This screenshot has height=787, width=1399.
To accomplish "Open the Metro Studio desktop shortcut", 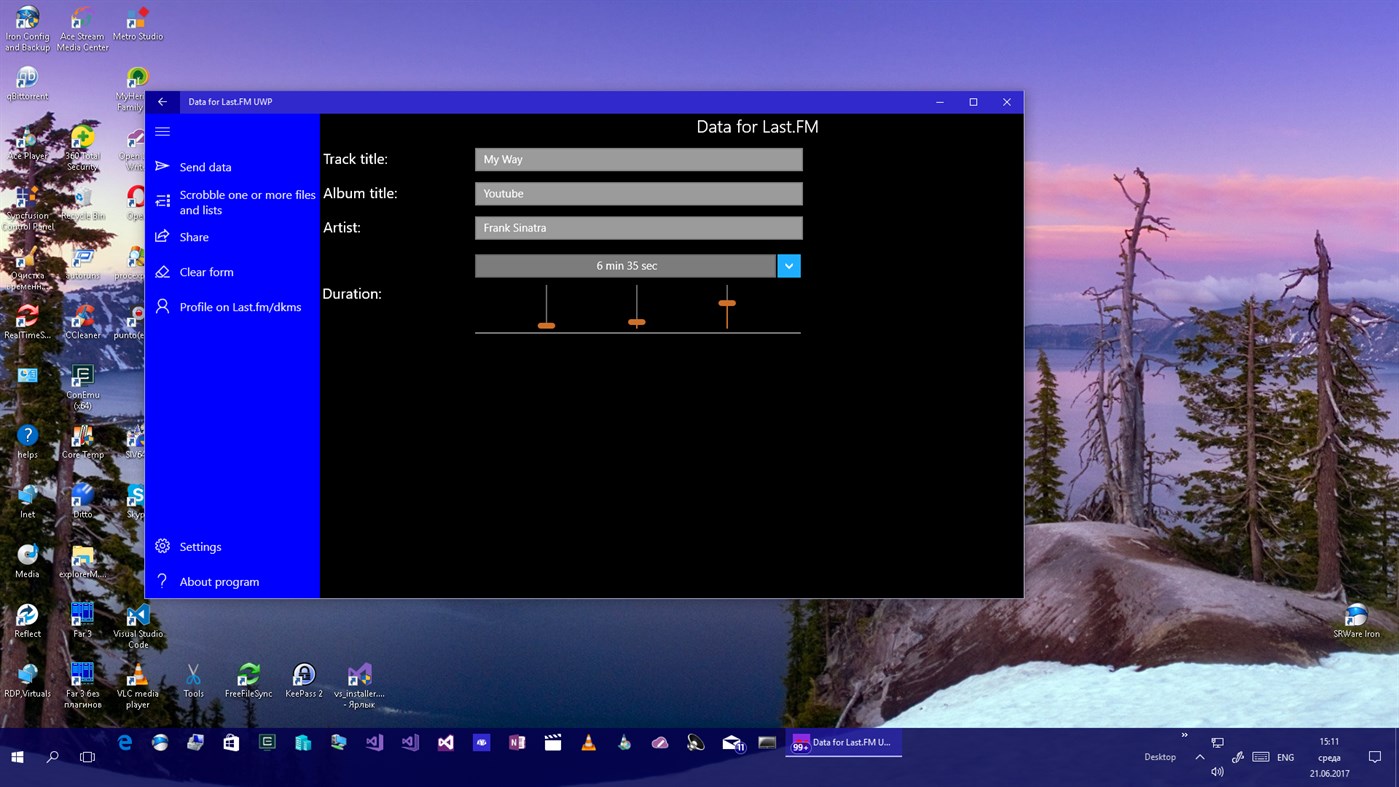I will [x=137, y=24].
